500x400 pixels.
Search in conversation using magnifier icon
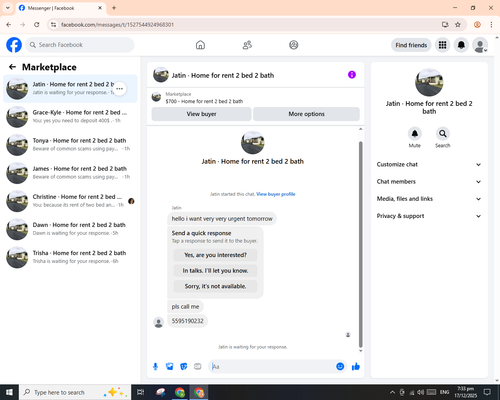443,134
